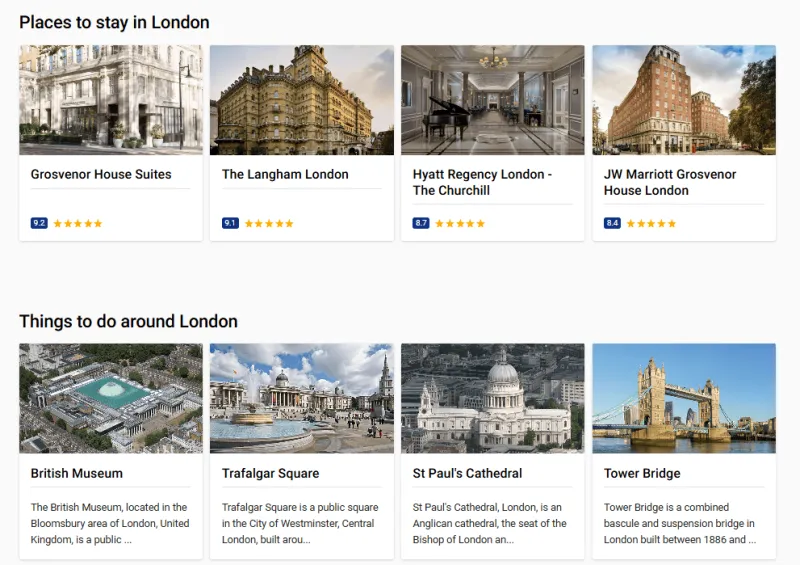The width and height of the screenshot is (800, 565).
Task: Open the Trafalgar Square title link
Action: (270, 473)
